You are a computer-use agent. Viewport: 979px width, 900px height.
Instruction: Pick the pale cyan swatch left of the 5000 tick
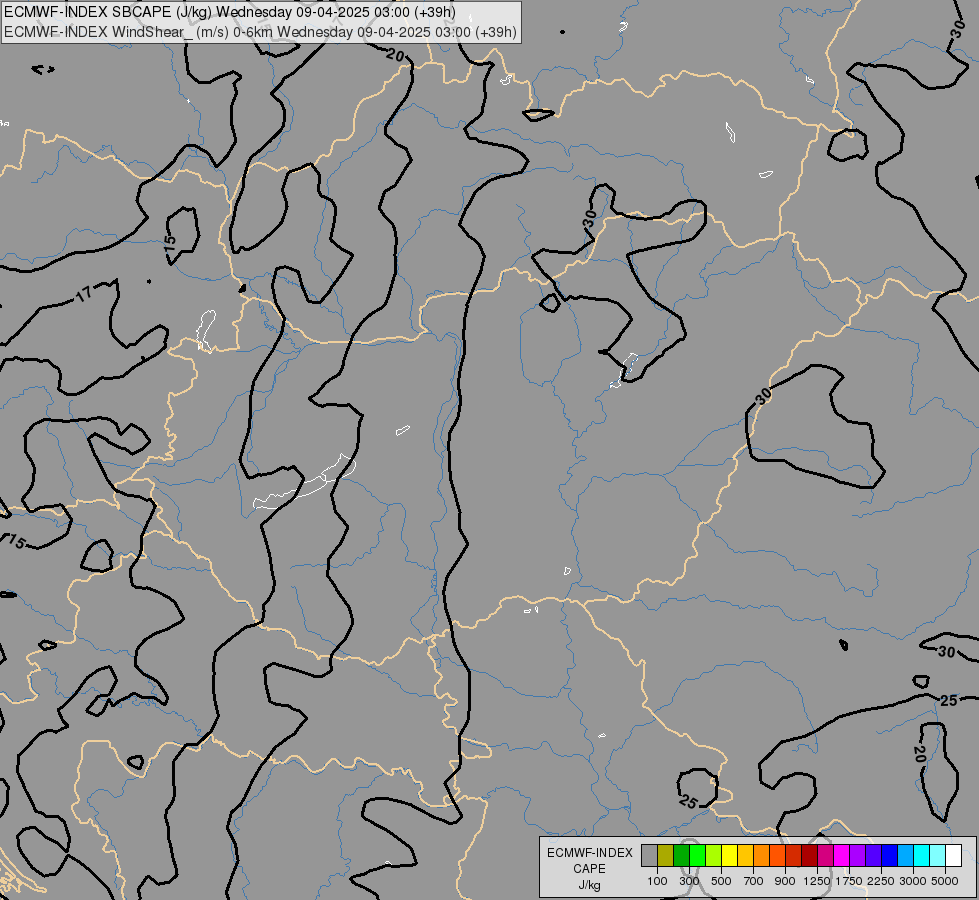coord(937,856)
